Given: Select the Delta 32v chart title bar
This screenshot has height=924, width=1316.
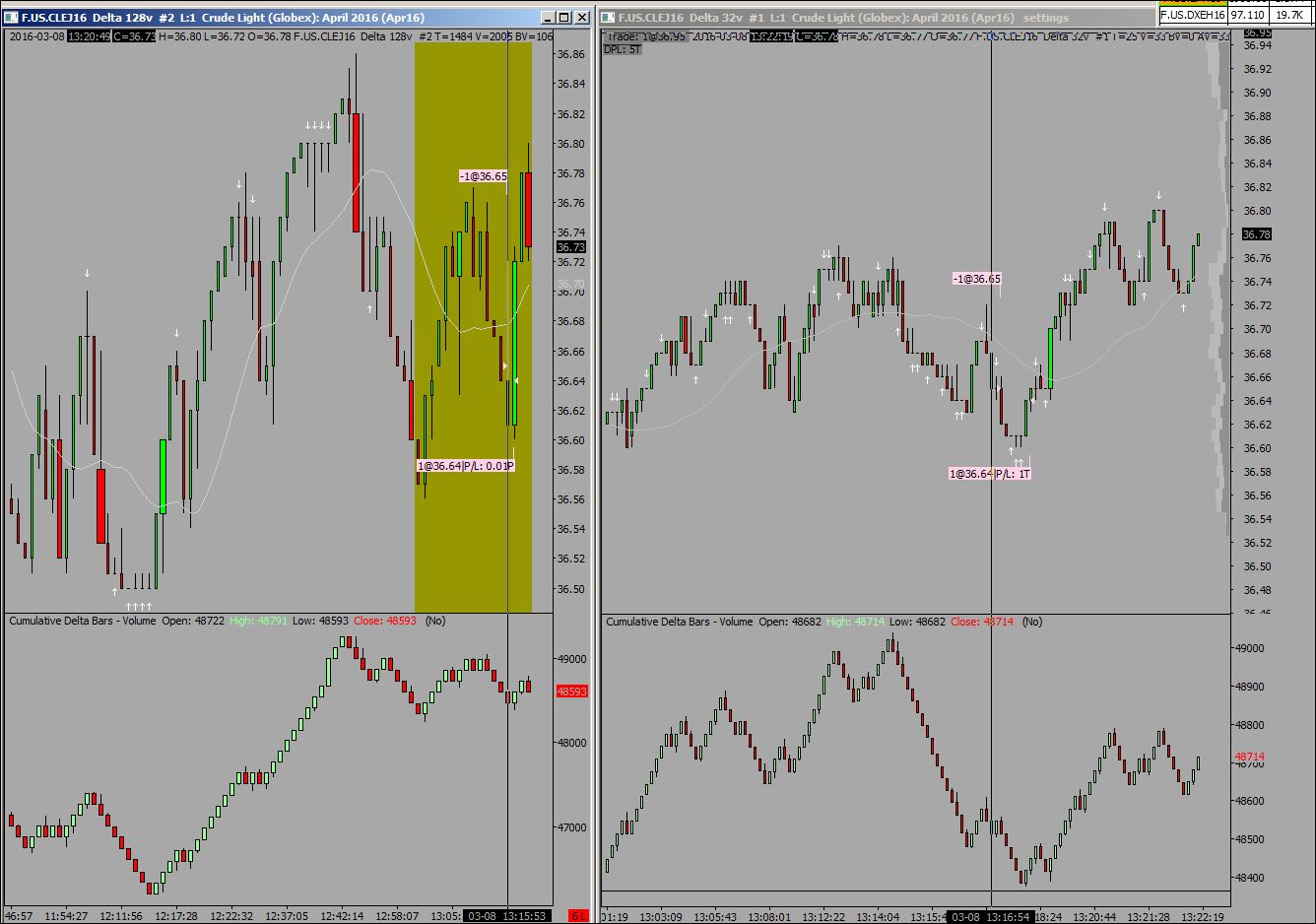Looking at the screenshot, I should (x=877, y=18).
